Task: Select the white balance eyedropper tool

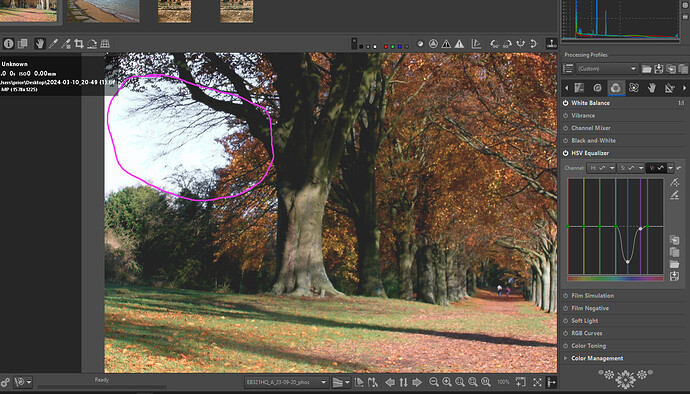Action: (x=53, y=43)
